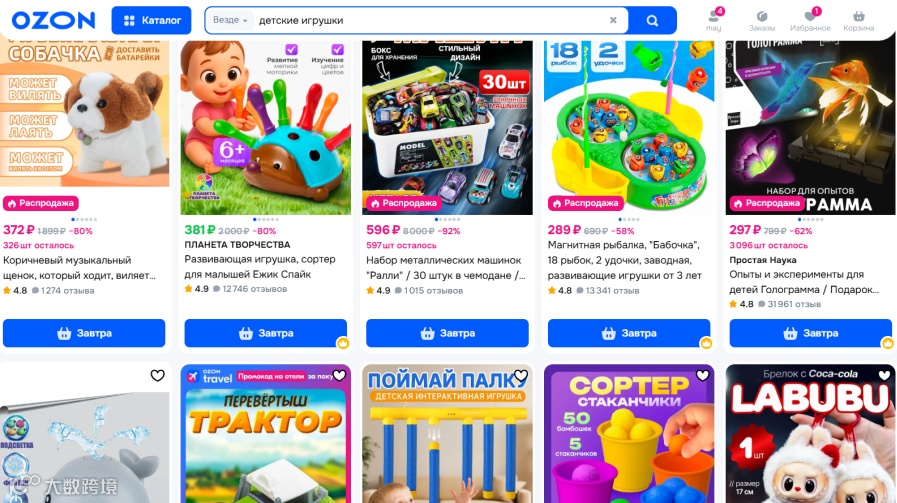Open the user profile icon with badge
This screenshot has width=897, height=503.
tap(713, 19)
